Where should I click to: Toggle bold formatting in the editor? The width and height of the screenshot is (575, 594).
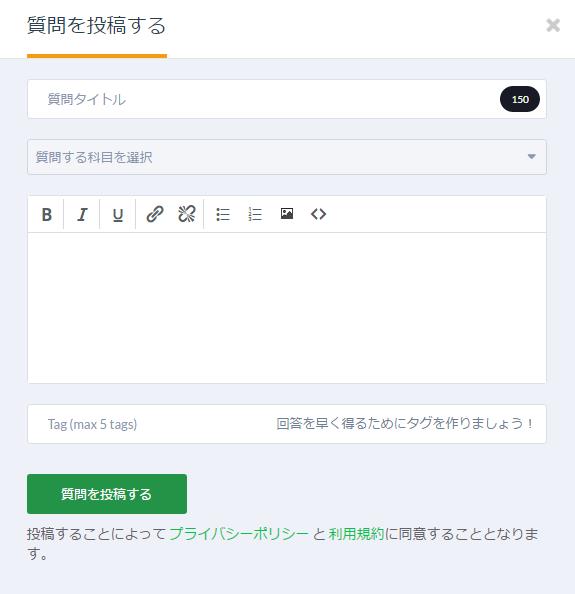click(47, 214)
